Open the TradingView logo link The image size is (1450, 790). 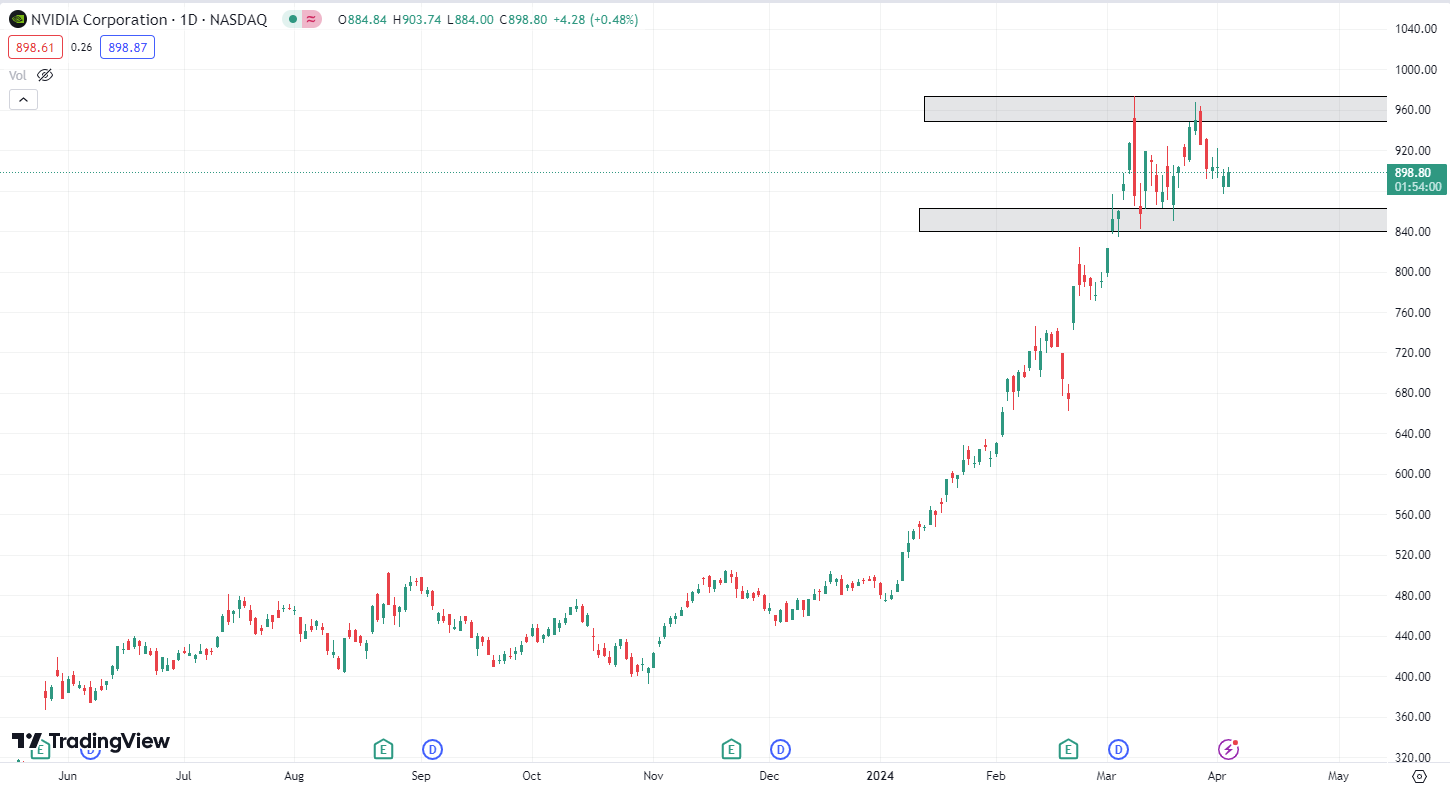click(x=91, y=741)
